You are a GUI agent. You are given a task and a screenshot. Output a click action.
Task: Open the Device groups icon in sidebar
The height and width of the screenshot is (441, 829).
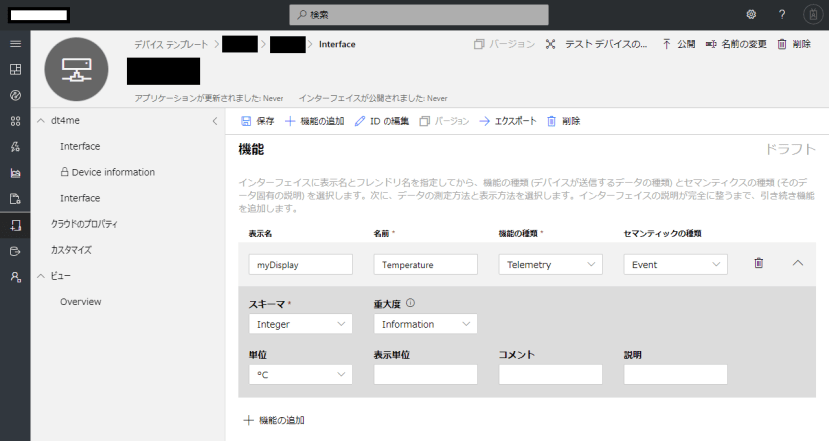tap(15, 121)
